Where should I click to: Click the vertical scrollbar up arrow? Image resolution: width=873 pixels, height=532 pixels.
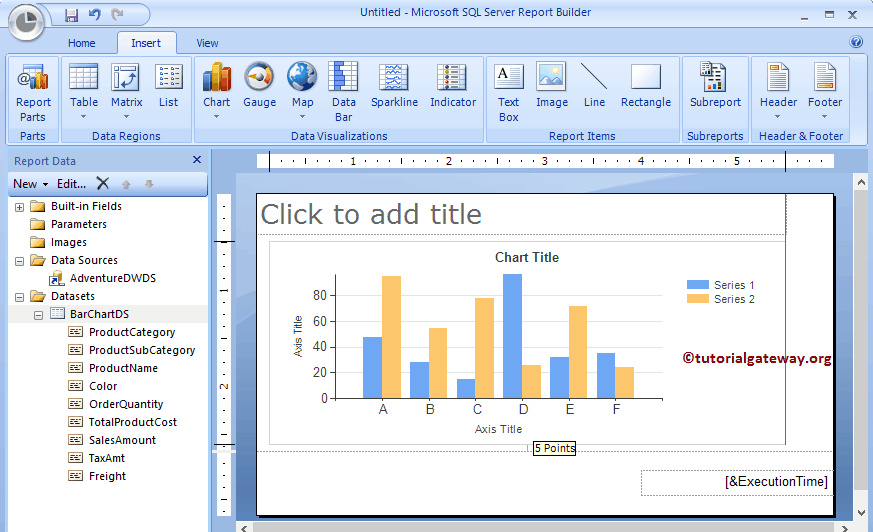point(861,182)
